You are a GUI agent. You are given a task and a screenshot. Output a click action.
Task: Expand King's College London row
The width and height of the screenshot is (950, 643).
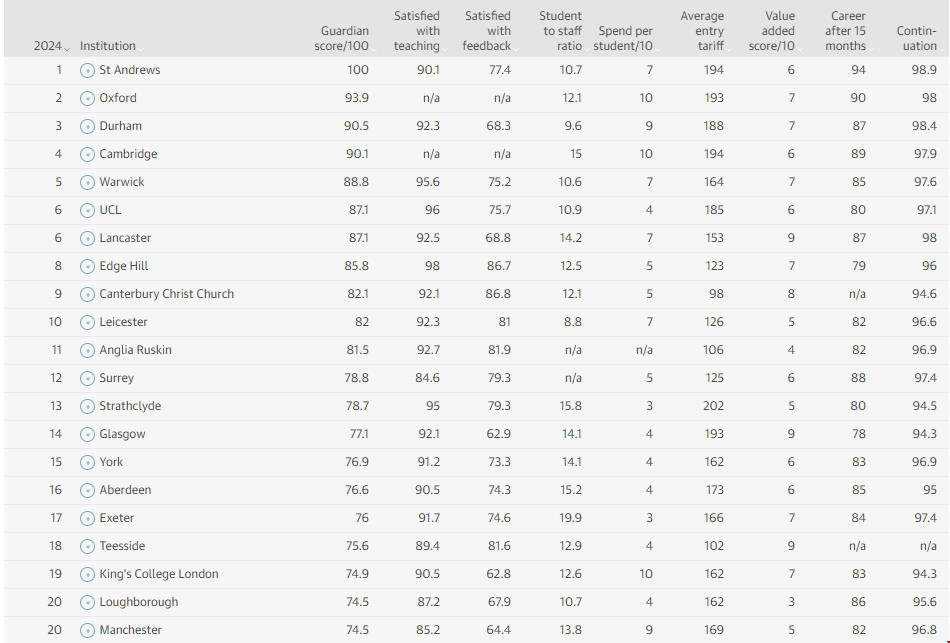tap(87, 574)
